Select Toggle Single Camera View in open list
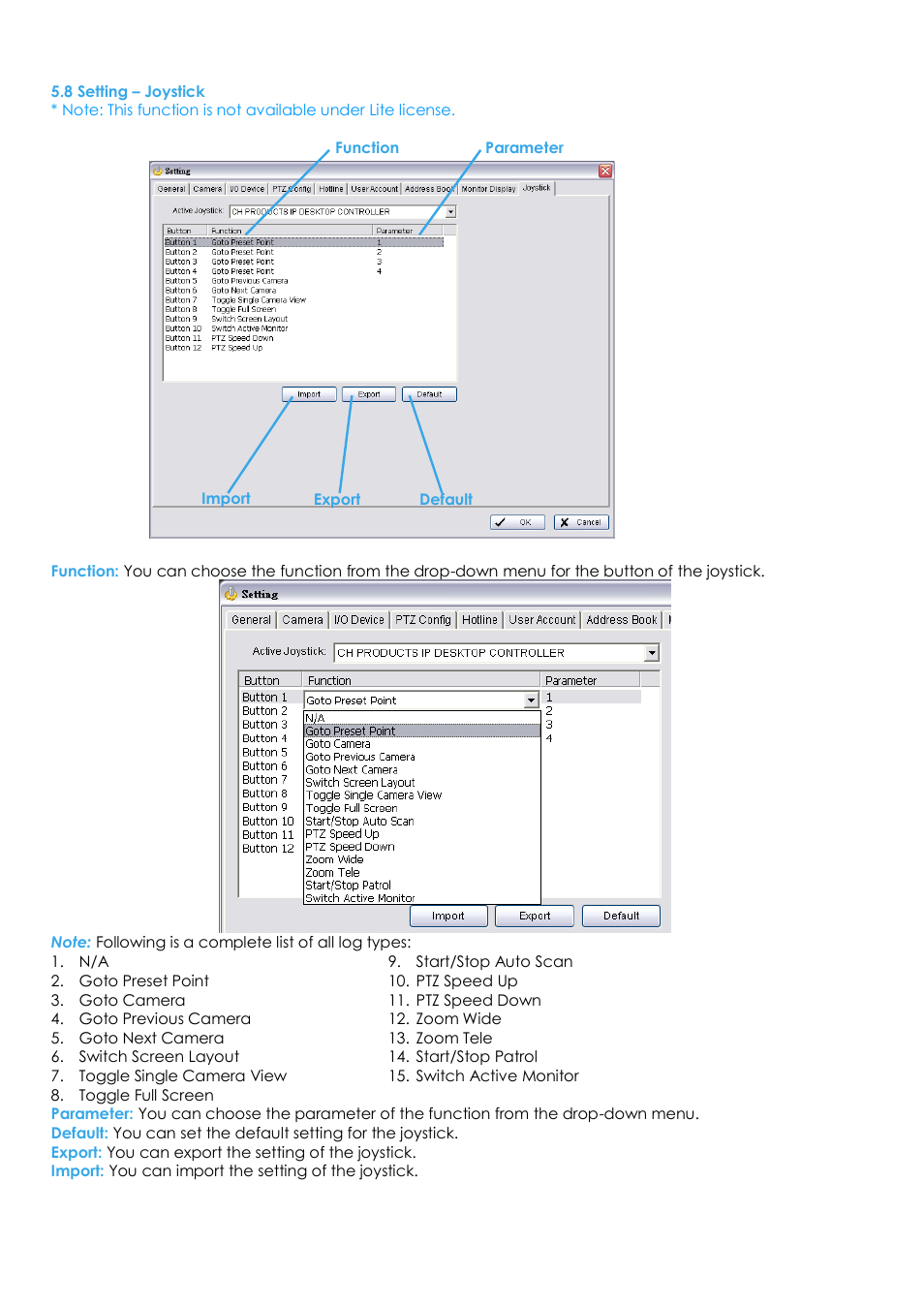Image resolution: width=924 pixels, height=1307 pixels. pos(421,795)
